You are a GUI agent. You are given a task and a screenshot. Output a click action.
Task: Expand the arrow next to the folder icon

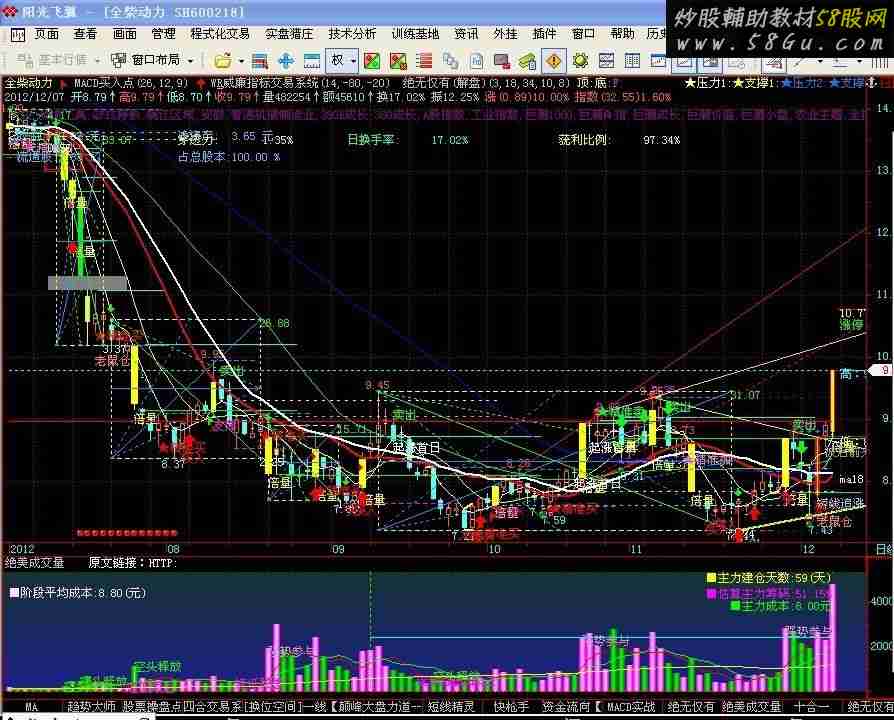(x=241, y=61)
